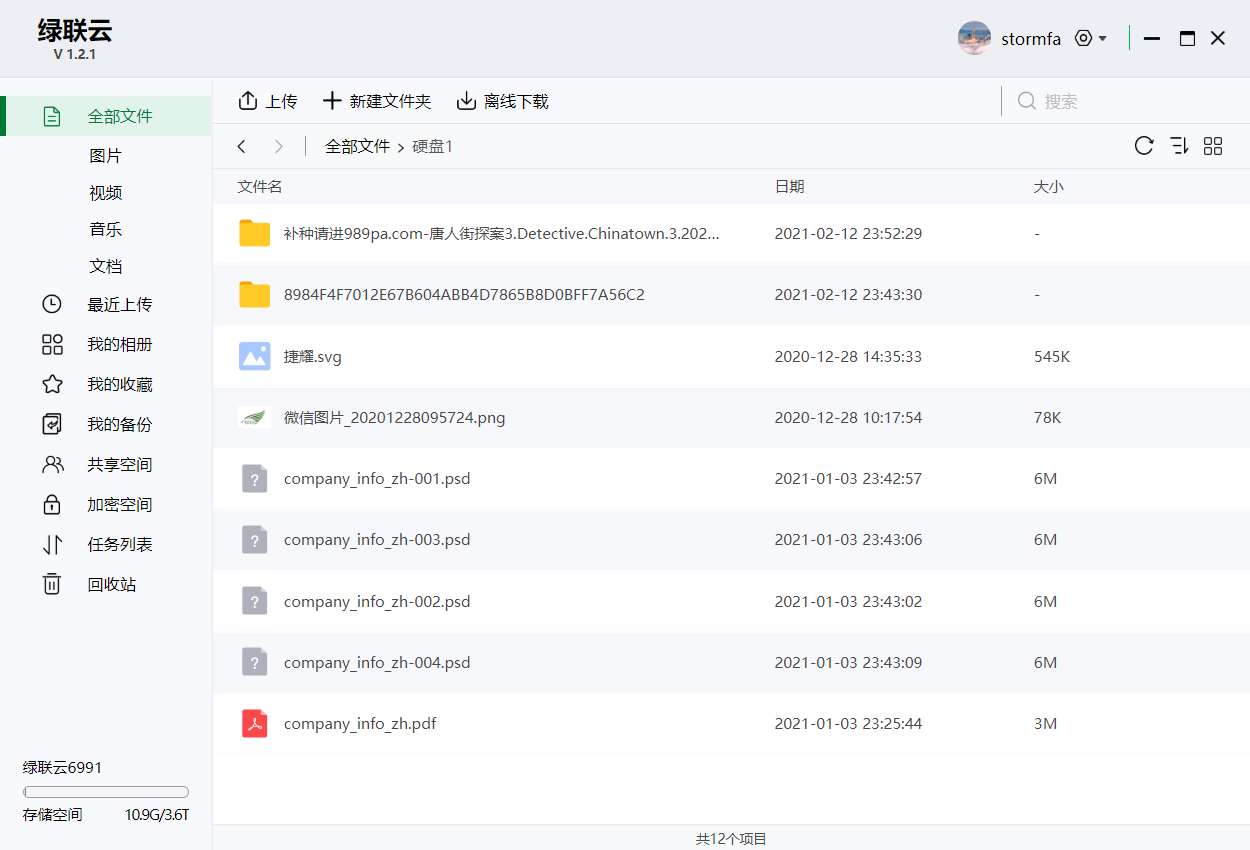The width and height of the screenshot is (1250, 850).
Task: Click folder name 8984F4F7012E67B604ABB4D7865B8D0BFF7A56C2
Action: pyautogui.click(x=464, y=295)
